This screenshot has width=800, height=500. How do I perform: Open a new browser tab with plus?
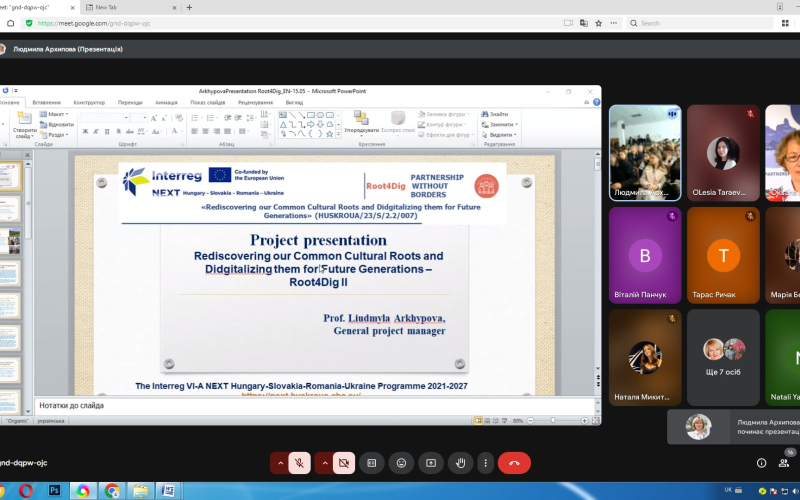(189, 7)
